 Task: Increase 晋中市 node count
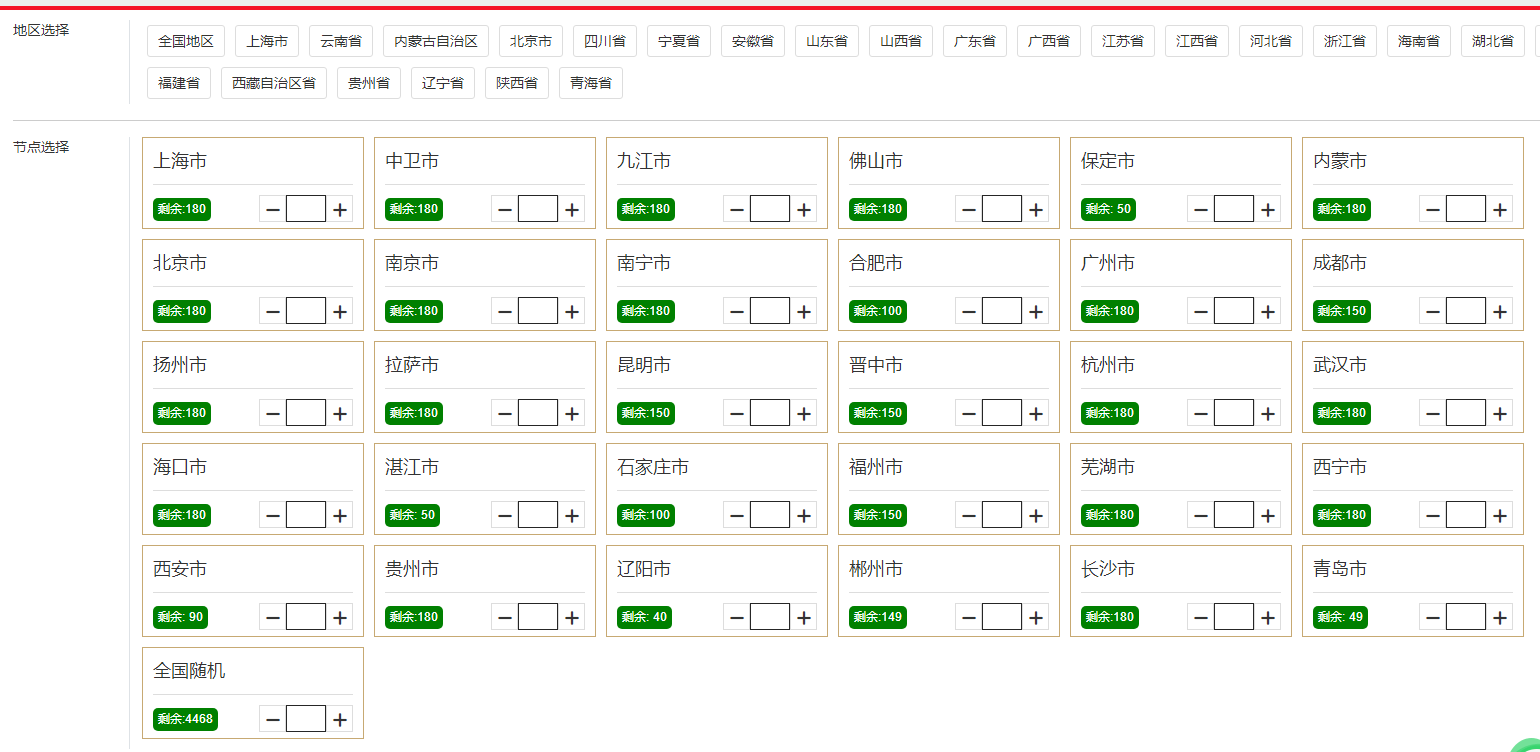(1036, 413)
